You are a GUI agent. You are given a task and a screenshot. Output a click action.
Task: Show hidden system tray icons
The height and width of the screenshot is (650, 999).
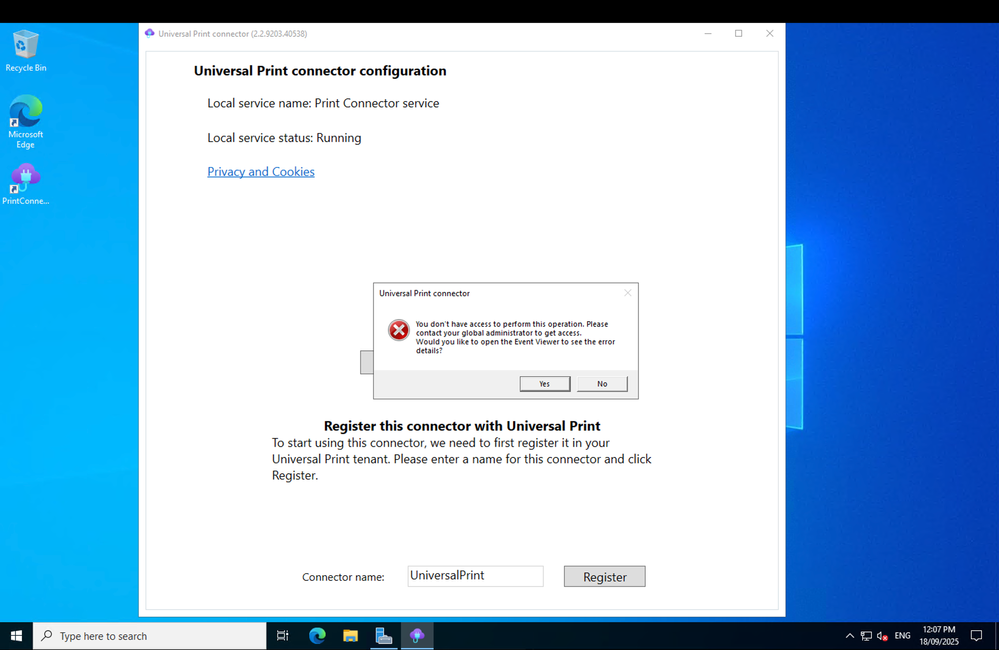849,636
